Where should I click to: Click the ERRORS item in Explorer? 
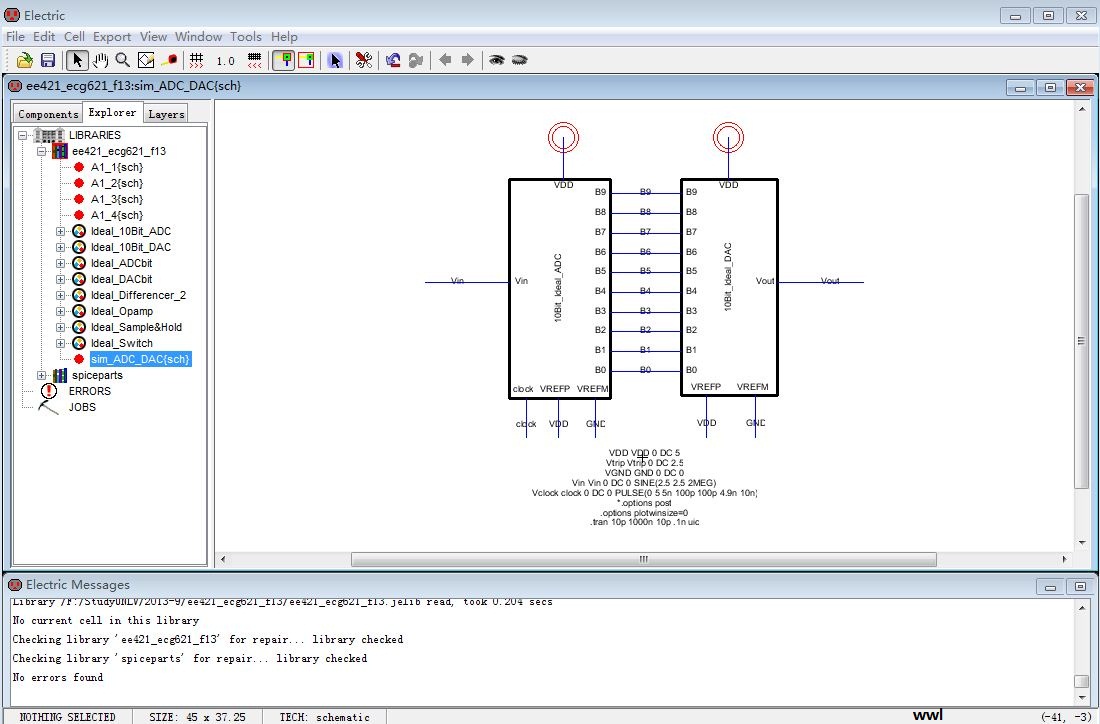click(x=89, y=391)
